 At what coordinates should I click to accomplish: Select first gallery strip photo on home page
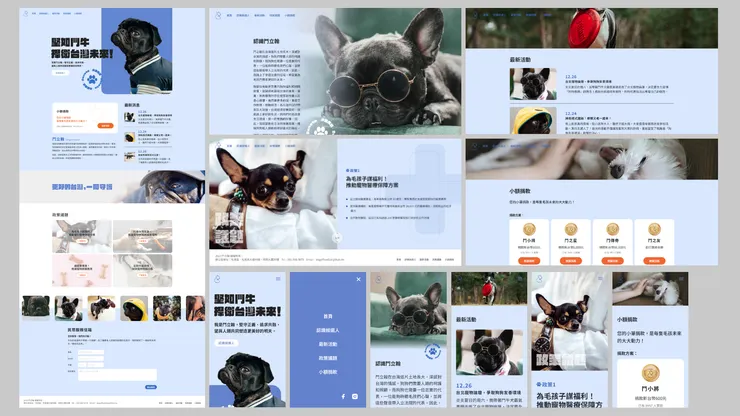click(36, 306)
